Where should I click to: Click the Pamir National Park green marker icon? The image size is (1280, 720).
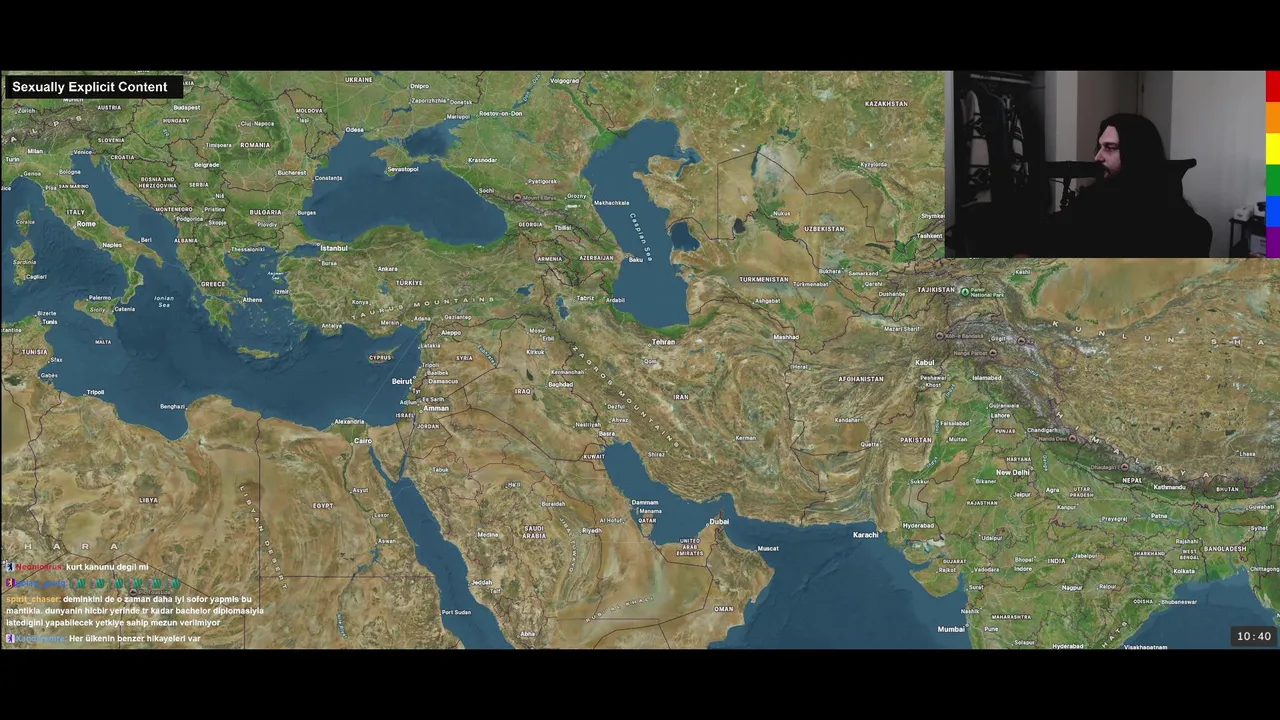(x=964, y=292)
